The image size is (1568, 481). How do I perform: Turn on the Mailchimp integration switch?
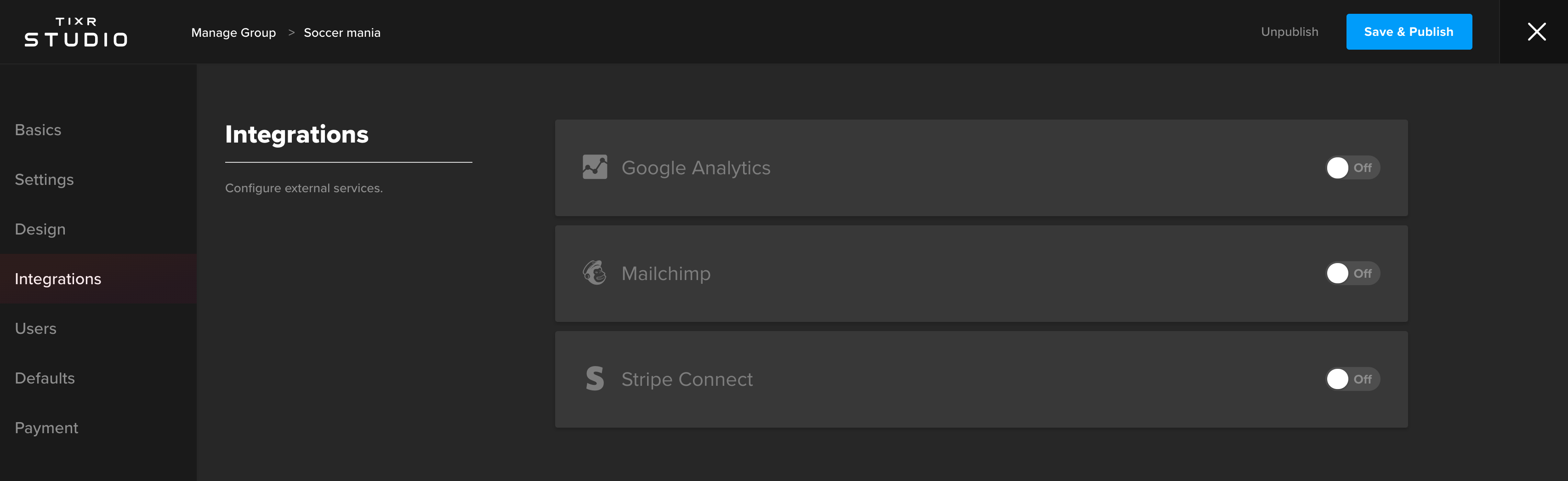coord(1352,273)
